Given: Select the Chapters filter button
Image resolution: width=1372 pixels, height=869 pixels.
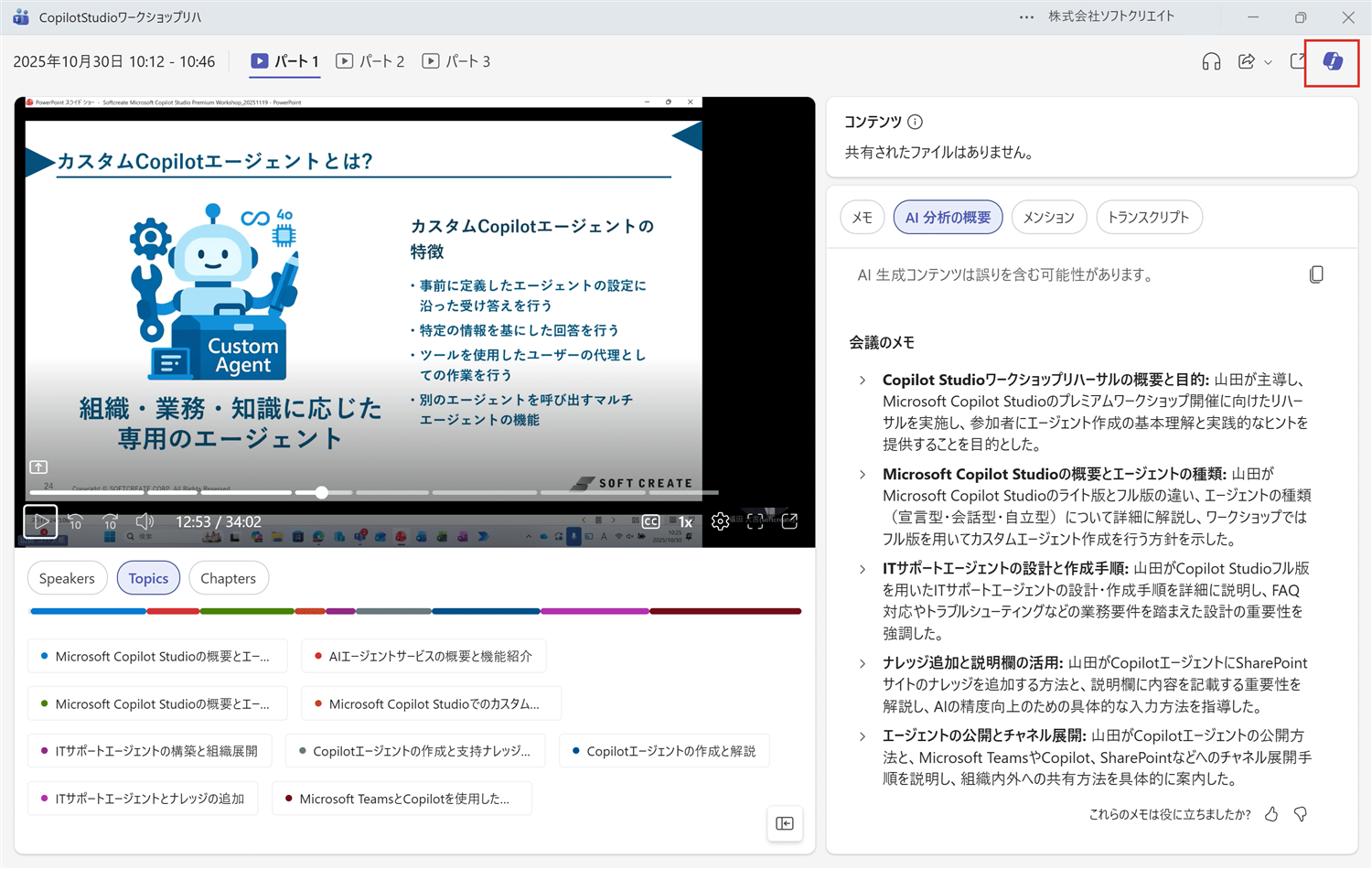Looking at the screenshot, I should pyautogui.click(x=229, y=577).
